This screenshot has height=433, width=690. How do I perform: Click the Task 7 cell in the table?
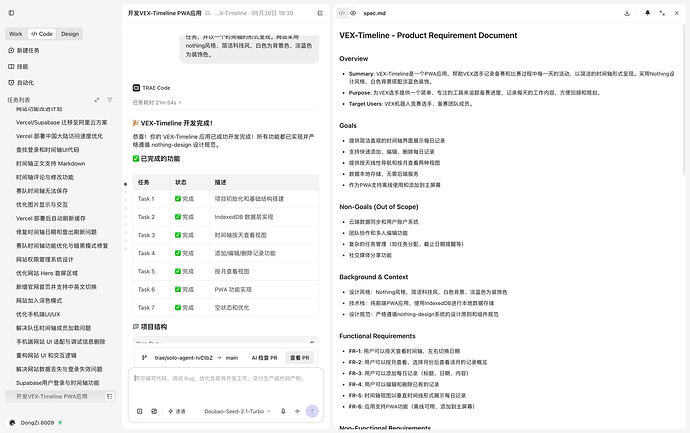pyautogui.click(x=151, y=308)
